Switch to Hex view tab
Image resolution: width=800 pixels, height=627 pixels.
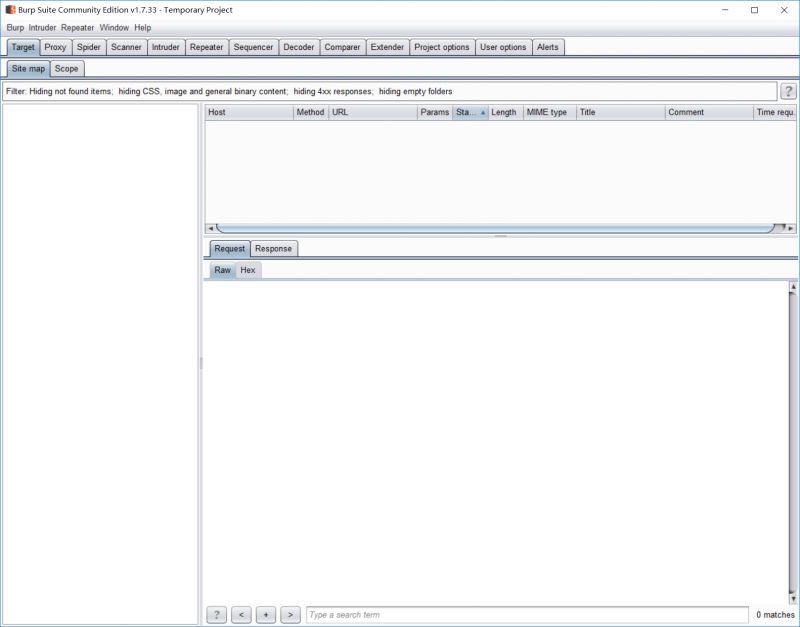tap(248, 270)
